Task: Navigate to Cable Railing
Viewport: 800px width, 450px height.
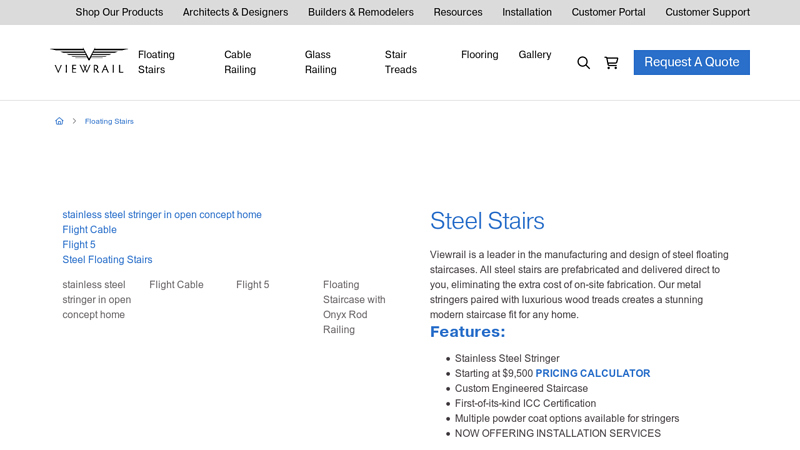Action: (x=240, y=62)
